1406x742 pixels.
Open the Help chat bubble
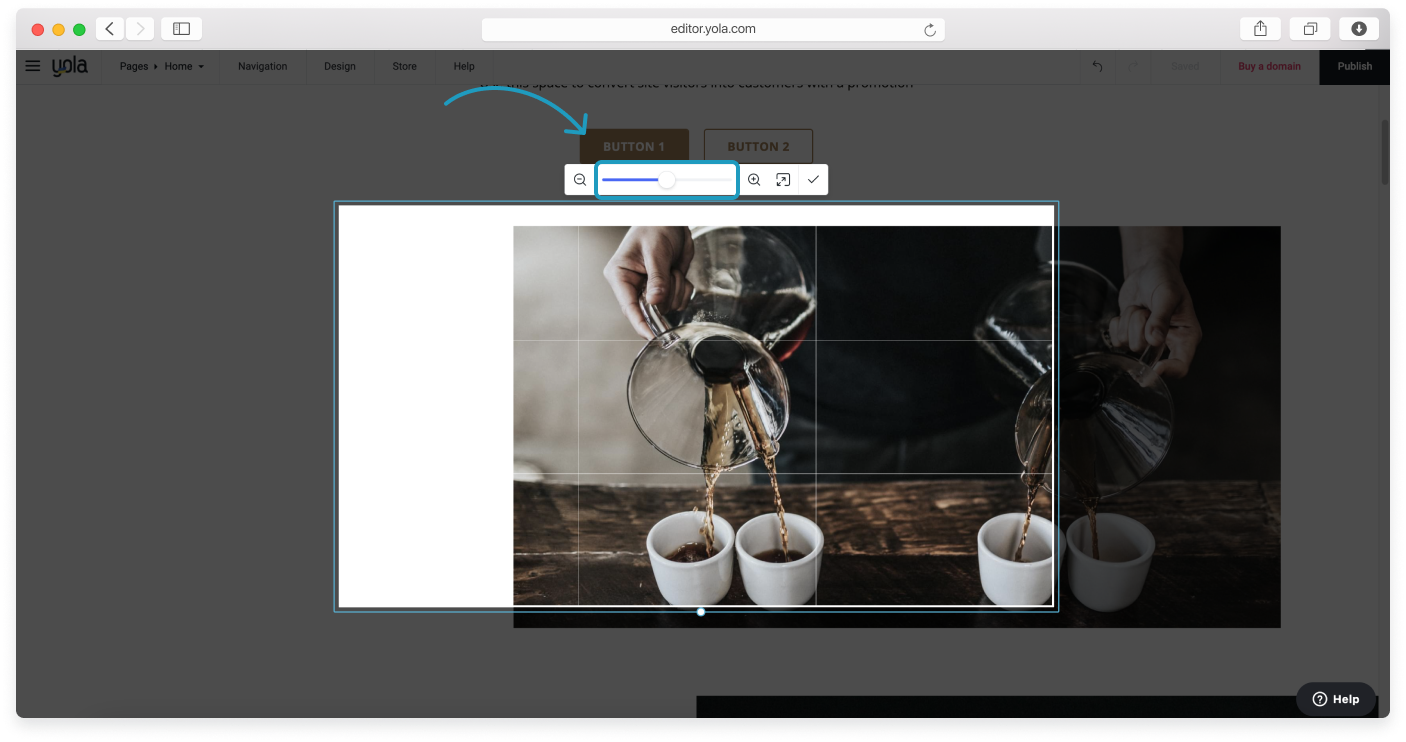tap(1336, 699)
